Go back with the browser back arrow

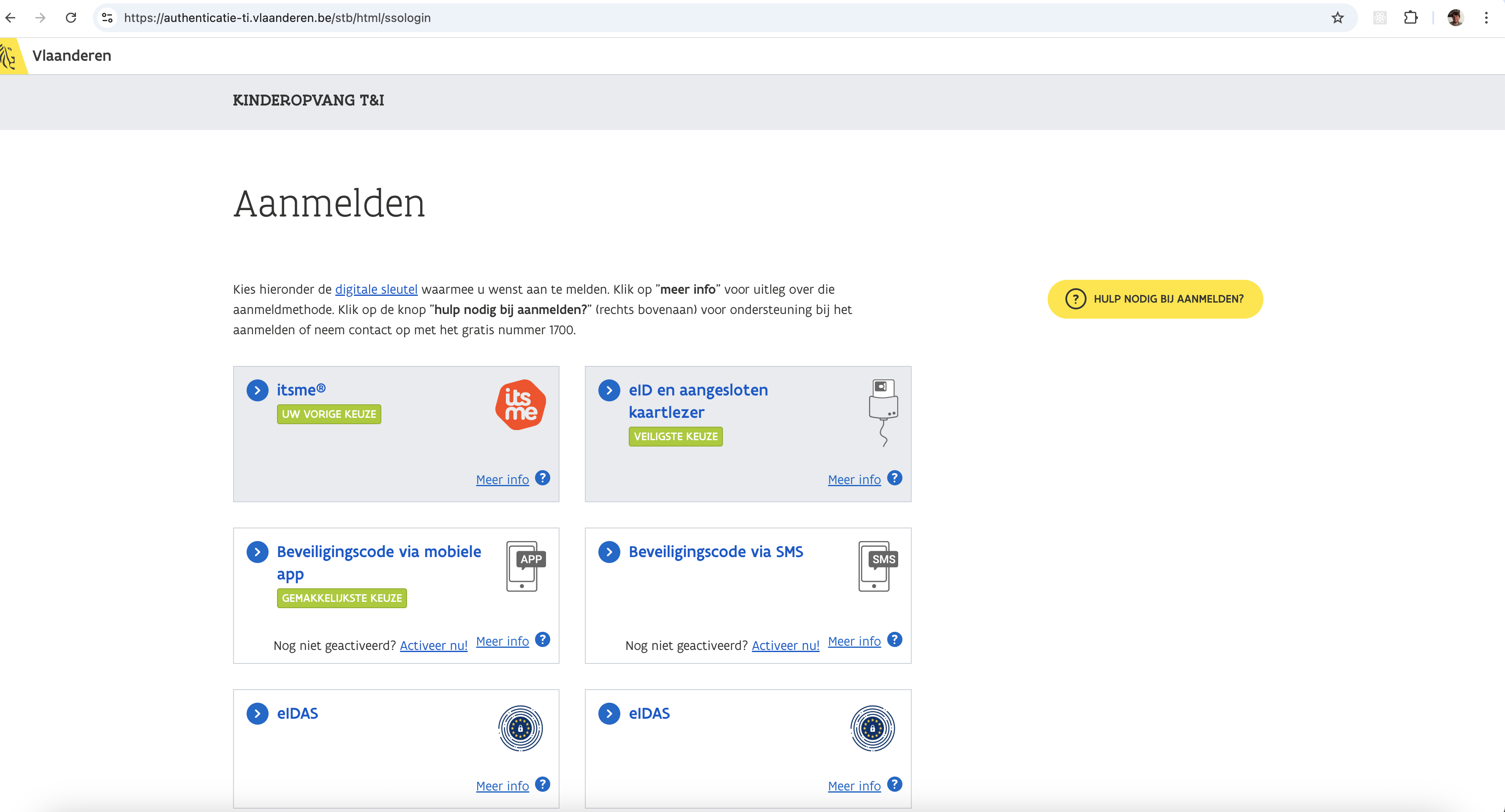click(11, 17)
